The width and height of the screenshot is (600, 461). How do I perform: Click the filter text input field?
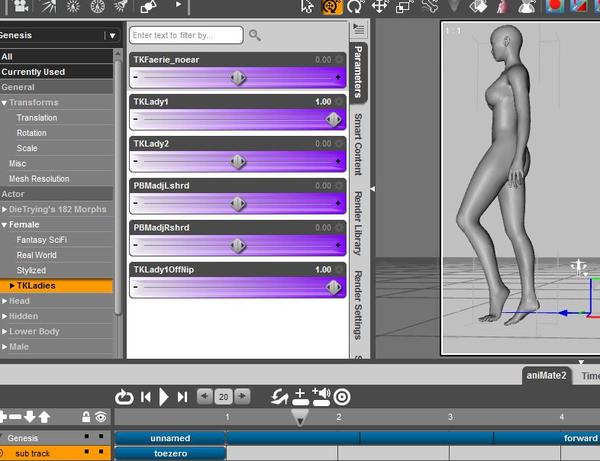tap(186, 35)
